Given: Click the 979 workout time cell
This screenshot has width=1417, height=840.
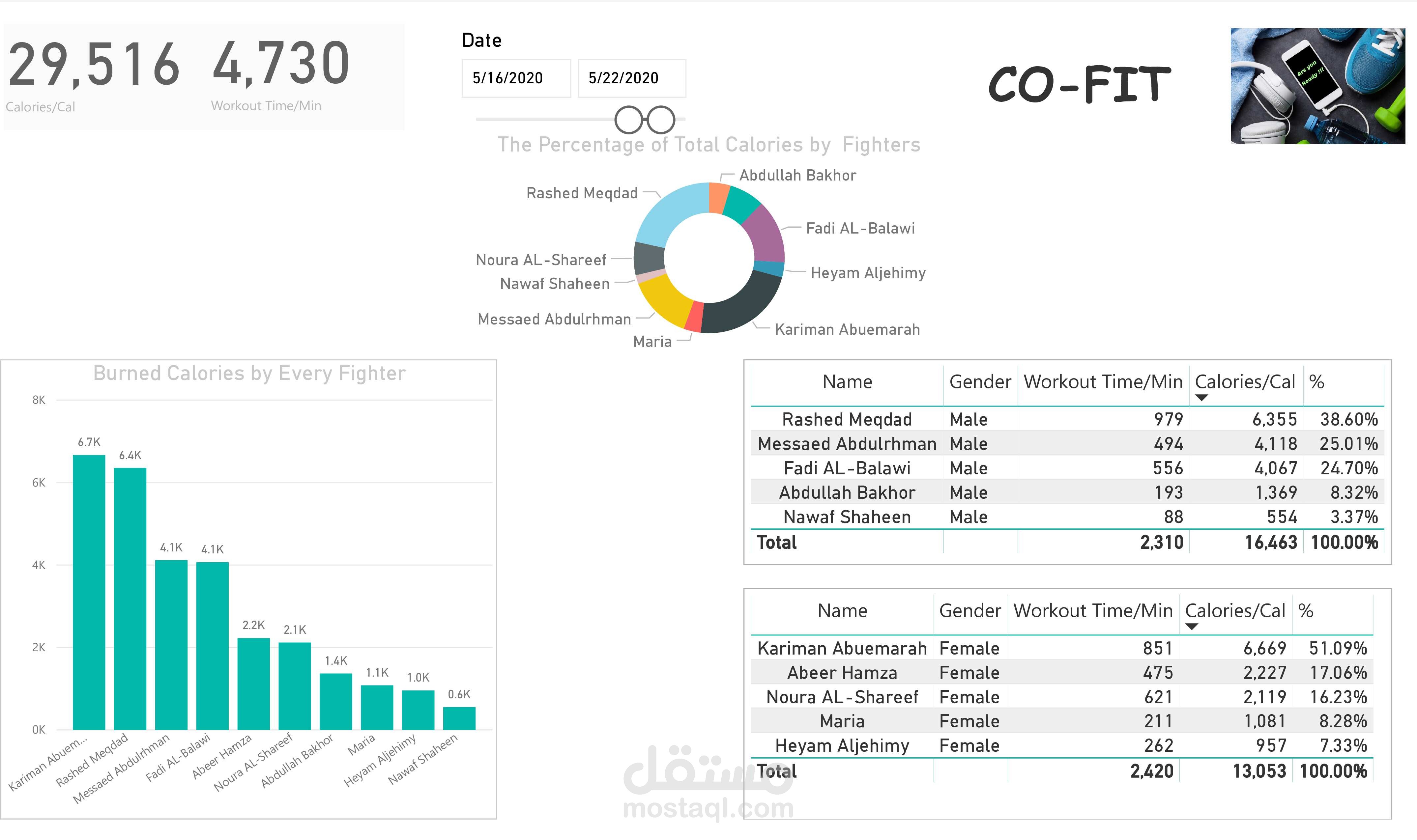Looking at the screenshot, I should 1169,419.
